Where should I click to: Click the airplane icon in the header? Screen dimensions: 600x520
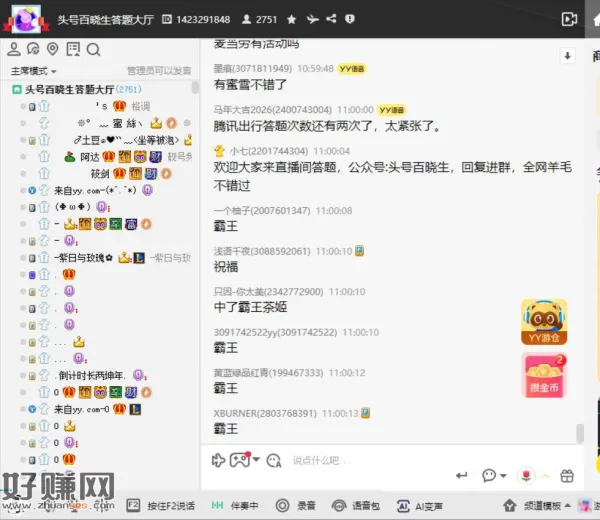[x=313, y=19]
